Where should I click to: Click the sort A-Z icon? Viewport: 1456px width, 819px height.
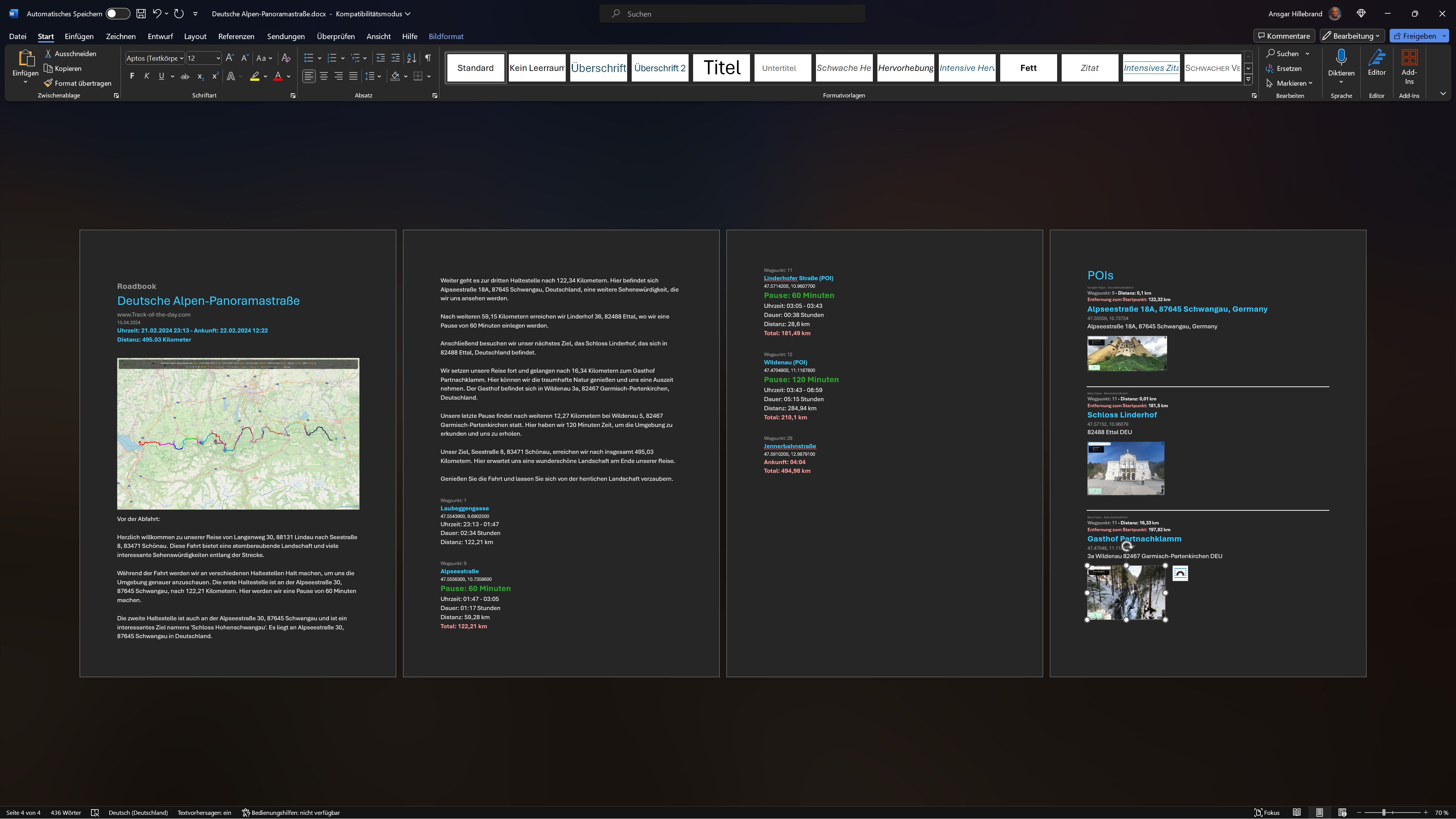411,58
